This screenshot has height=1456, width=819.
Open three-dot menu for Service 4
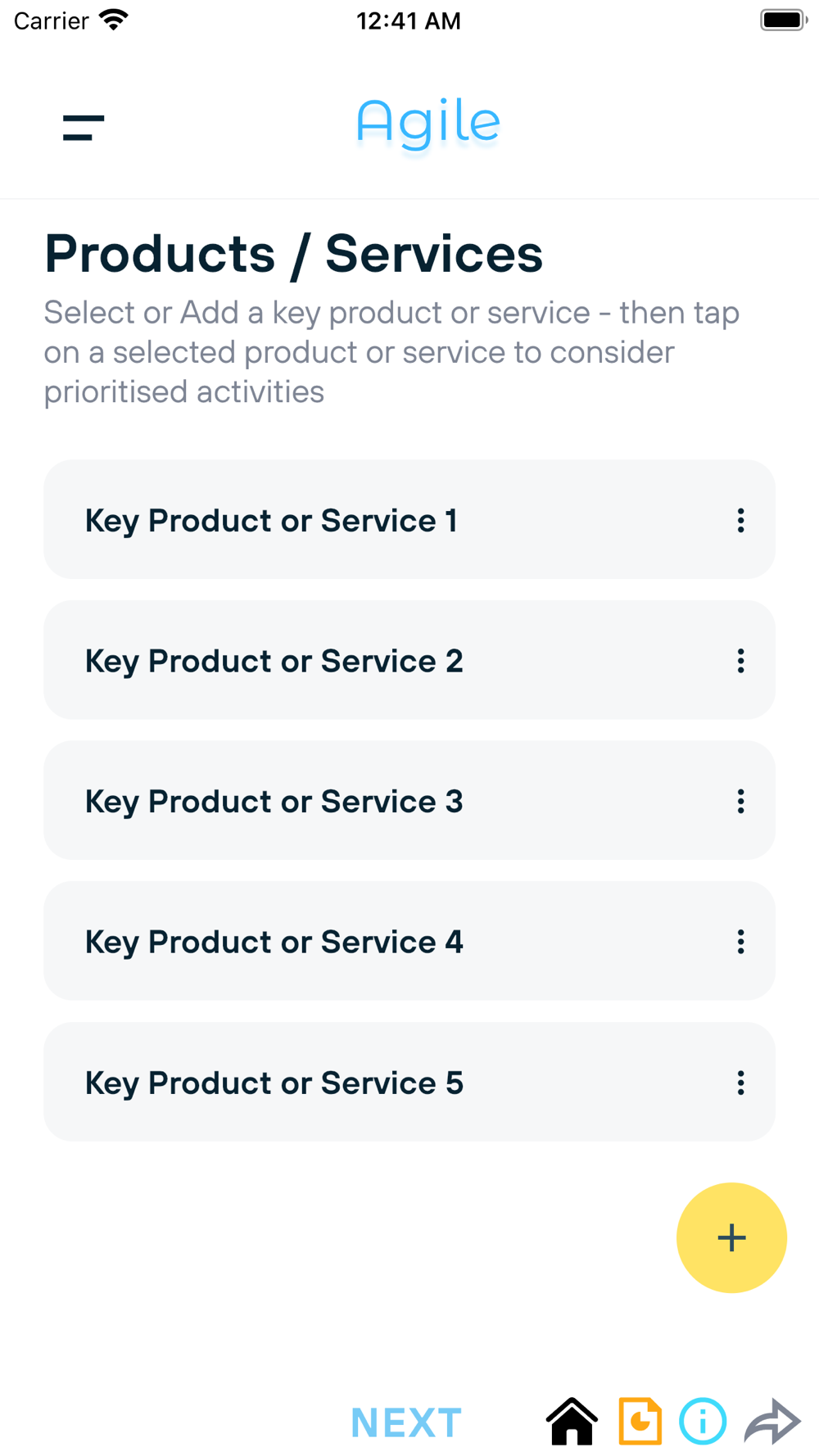pyautogui.click(x=740, y=942)
